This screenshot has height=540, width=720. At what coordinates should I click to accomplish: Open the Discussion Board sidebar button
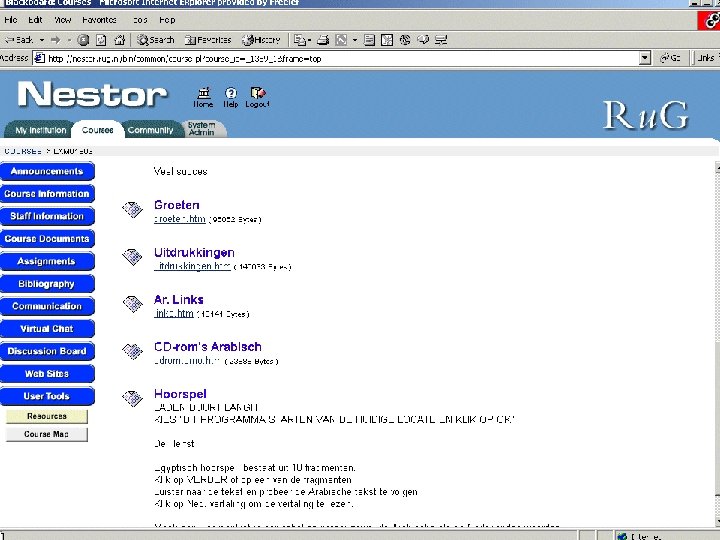[47, 351]
